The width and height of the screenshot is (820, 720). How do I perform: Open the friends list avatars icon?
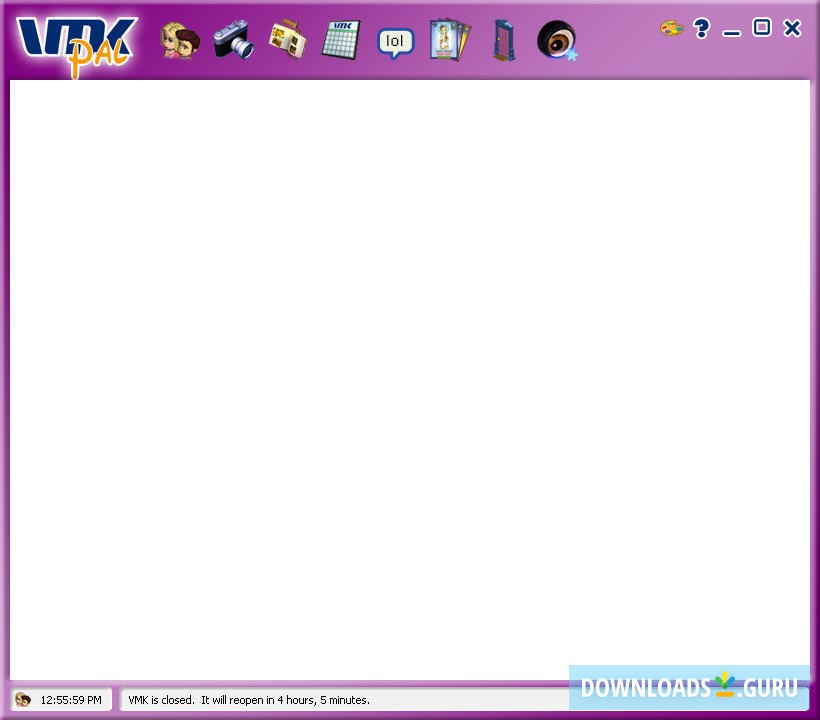point(180,40)
